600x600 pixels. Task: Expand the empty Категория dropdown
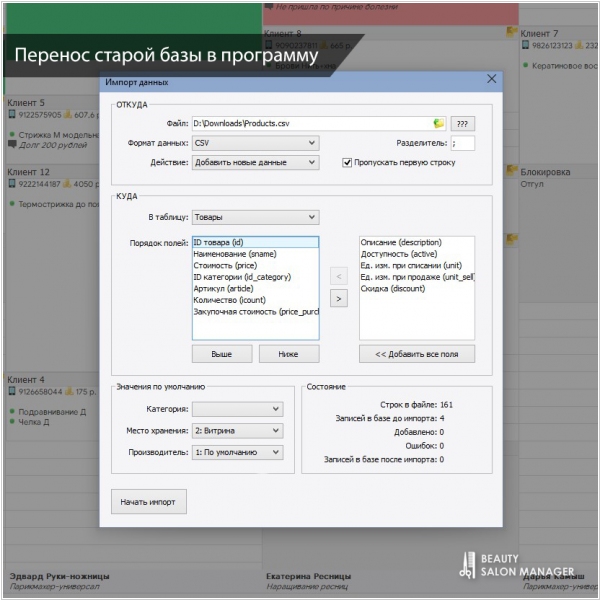237,409
